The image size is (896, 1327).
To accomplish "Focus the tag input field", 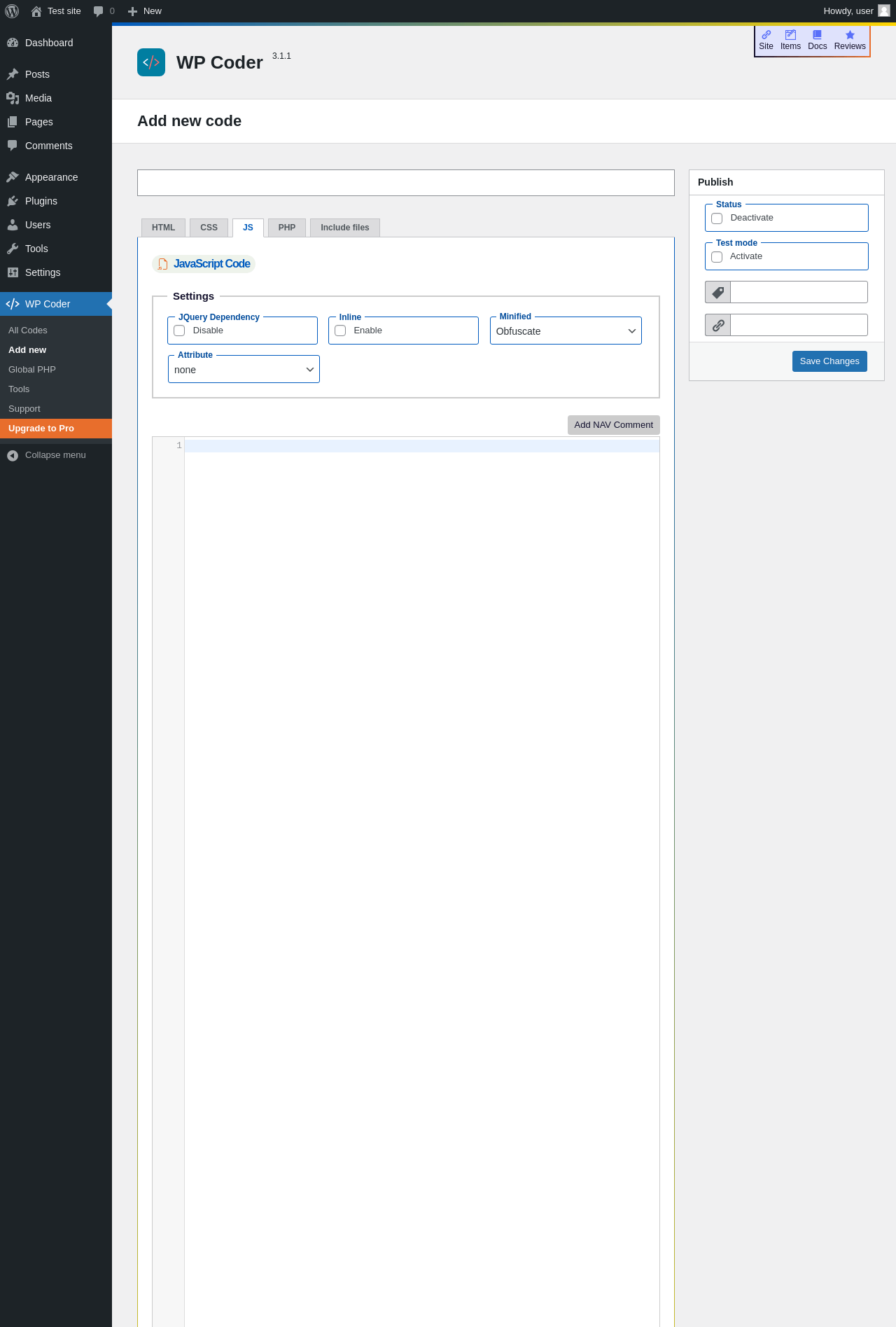I will coord(799,292).
